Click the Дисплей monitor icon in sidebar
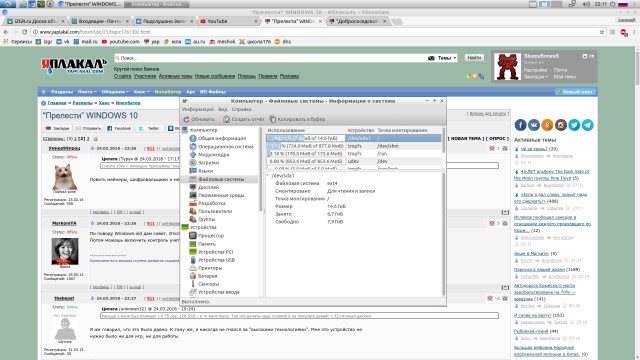Viewport: 640px width, 360px height. (193, 187)
